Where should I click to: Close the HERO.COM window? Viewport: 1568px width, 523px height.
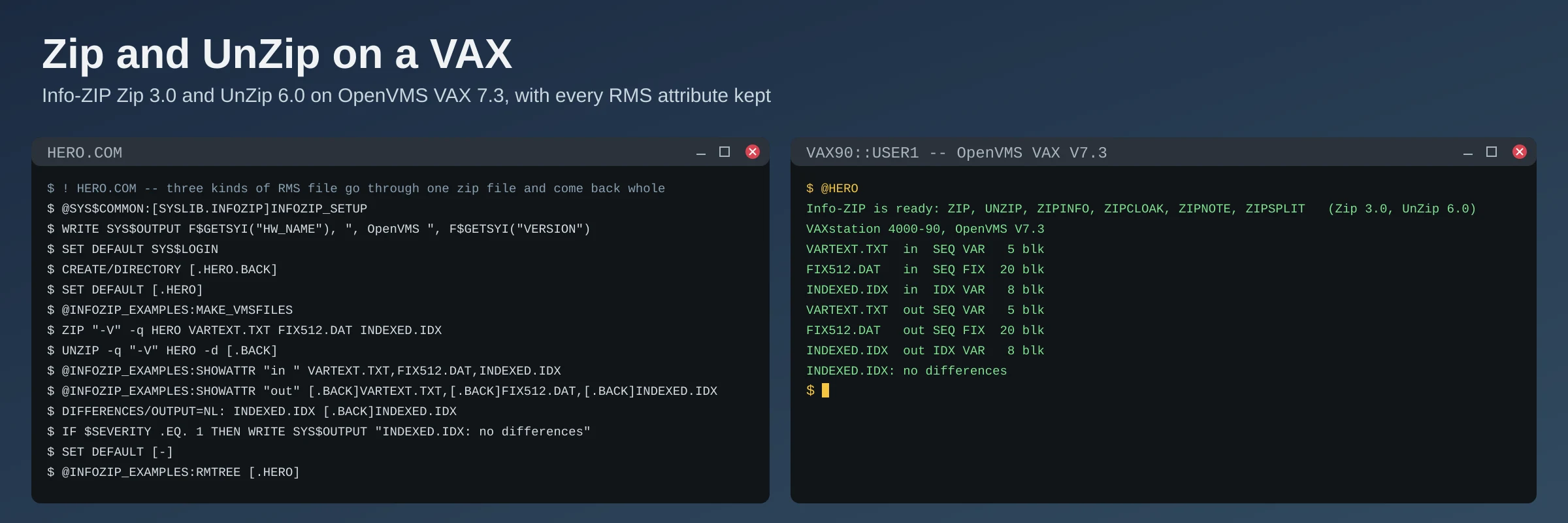[x=753, y=152]
